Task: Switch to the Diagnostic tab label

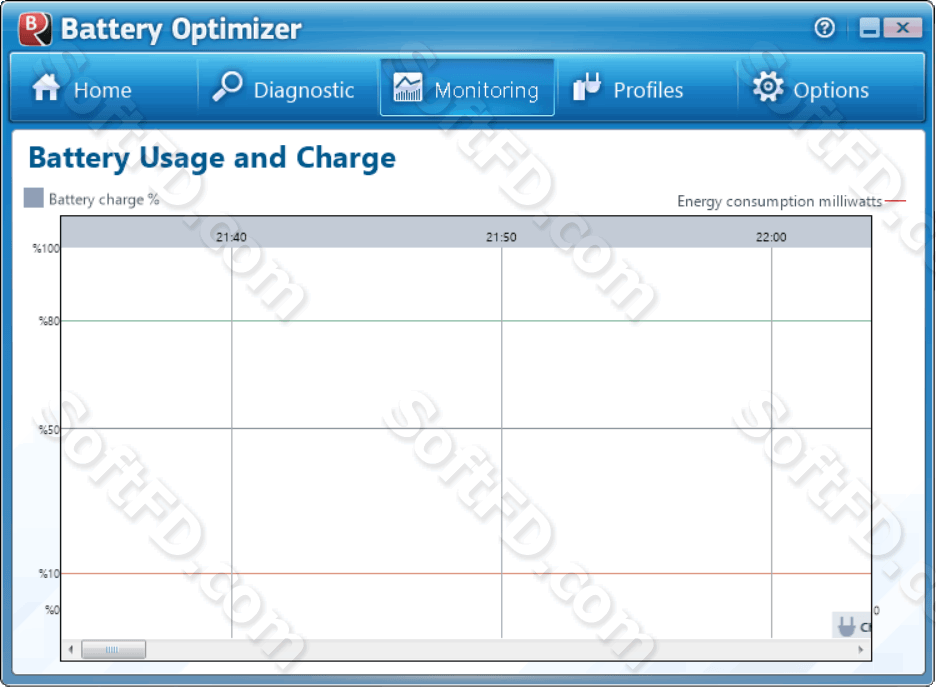Action: click(304, 90)
